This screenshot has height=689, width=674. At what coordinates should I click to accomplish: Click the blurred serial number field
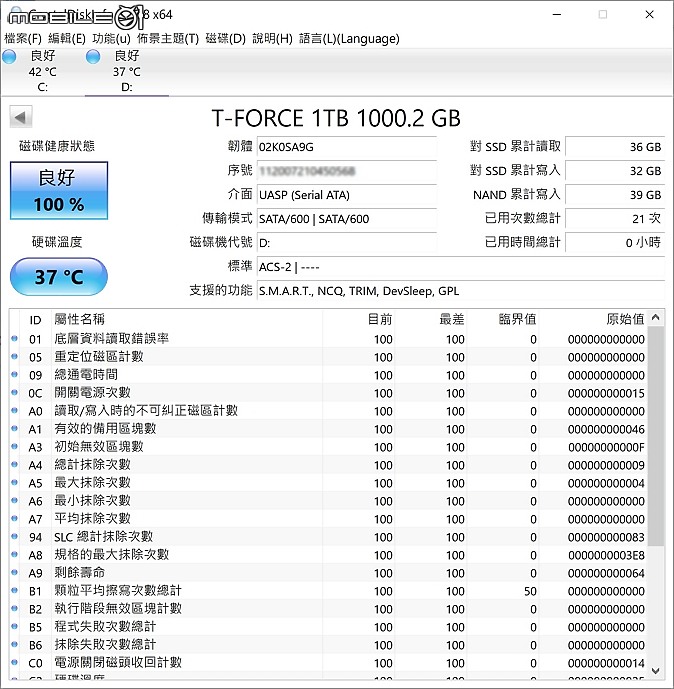pyautogui.click(x=347, y=171)
